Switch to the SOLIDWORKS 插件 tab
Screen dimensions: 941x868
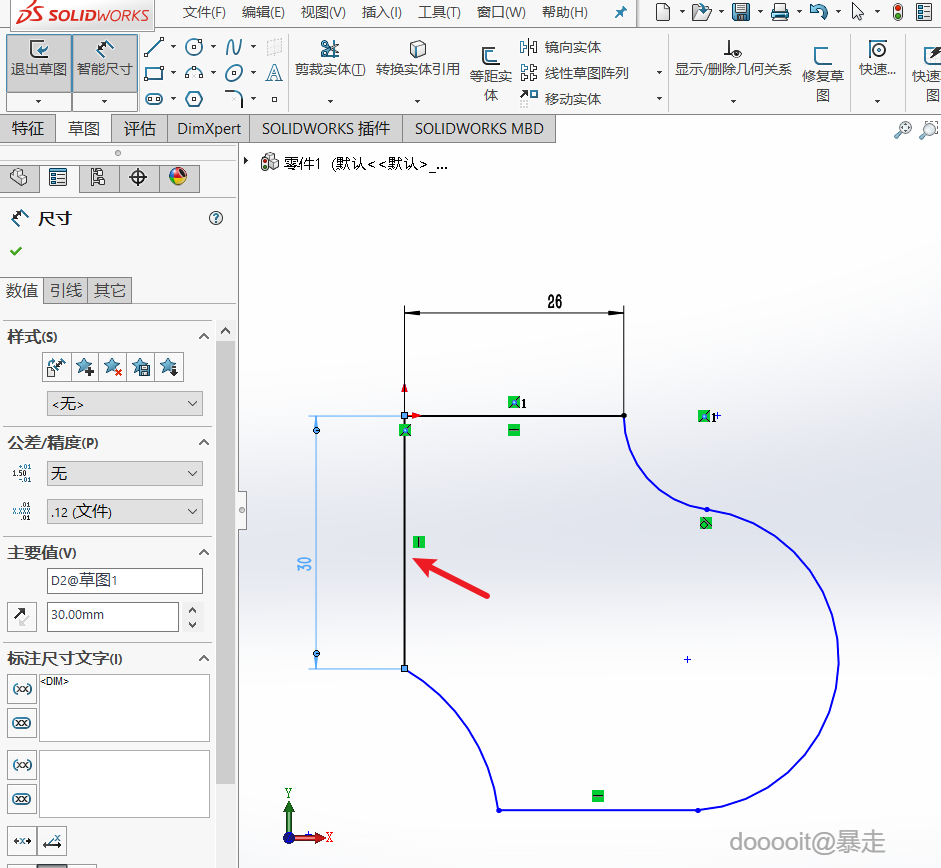point(326,128)
